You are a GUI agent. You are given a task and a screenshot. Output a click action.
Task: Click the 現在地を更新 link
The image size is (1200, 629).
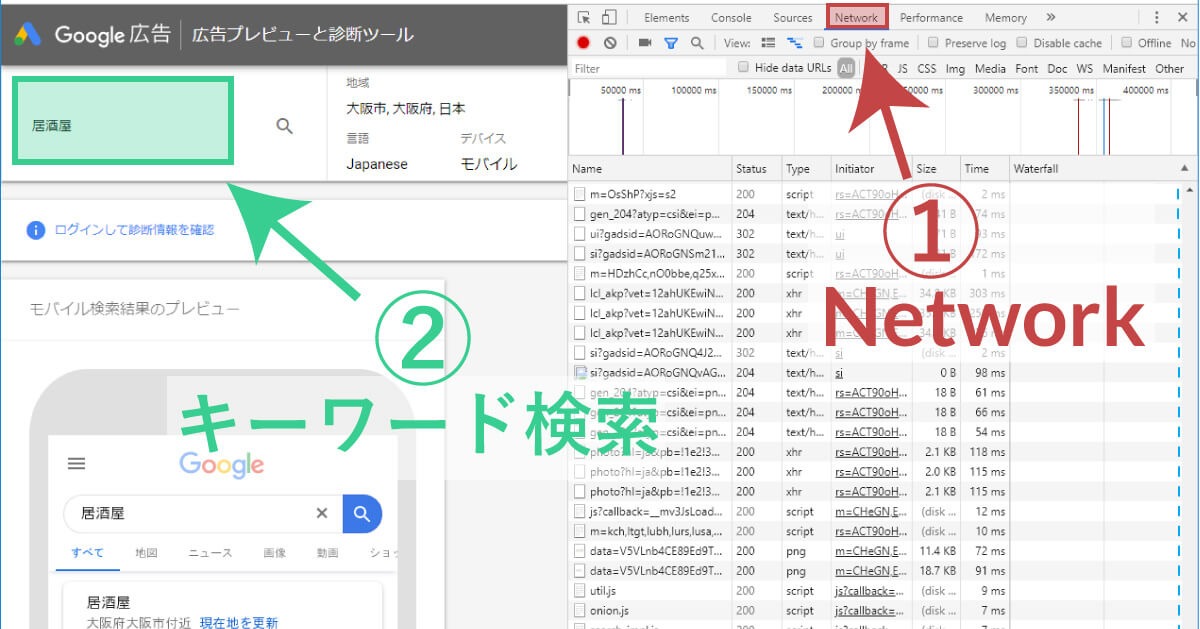click(238, 623)
